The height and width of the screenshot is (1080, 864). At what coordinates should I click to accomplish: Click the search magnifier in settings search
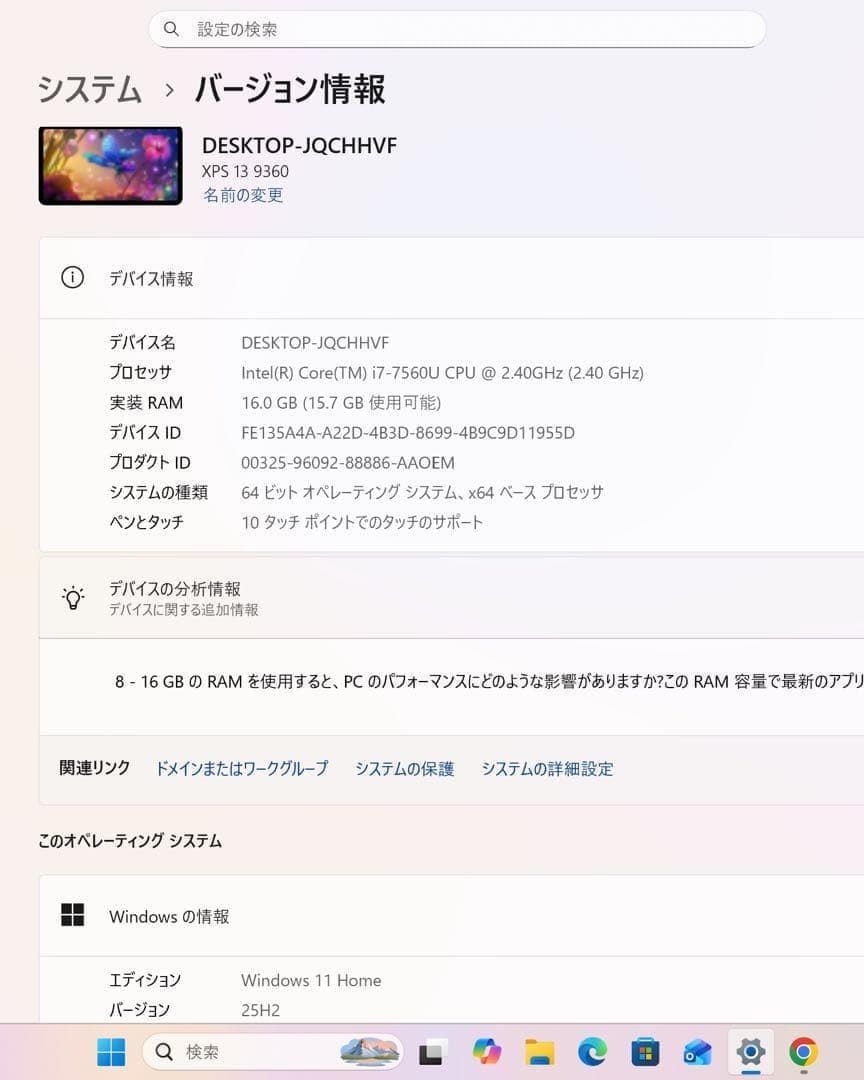(171, 29)
